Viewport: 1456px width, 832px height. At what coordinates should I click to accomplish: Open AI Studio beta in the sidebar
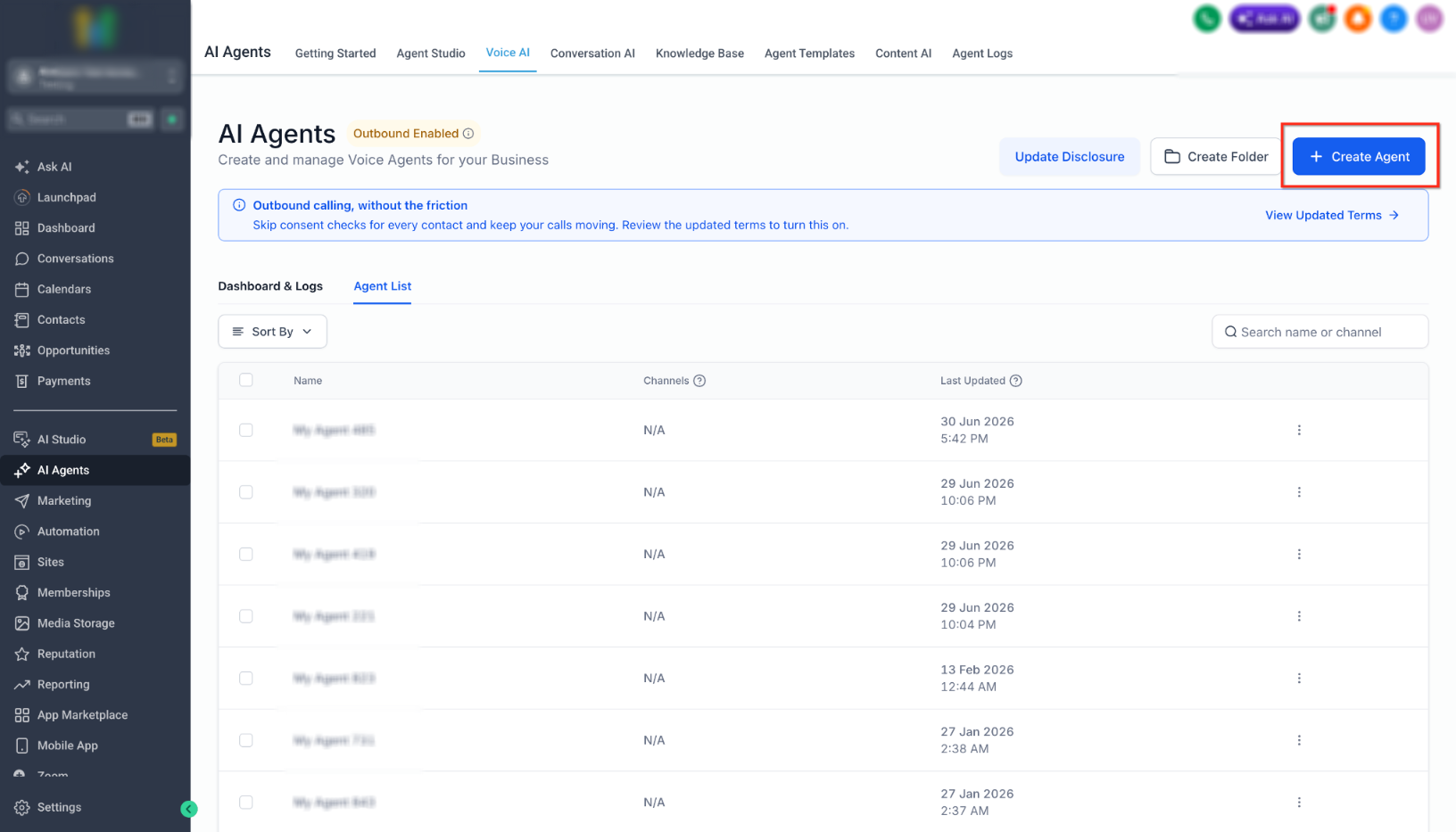click(x=95, y=440)
